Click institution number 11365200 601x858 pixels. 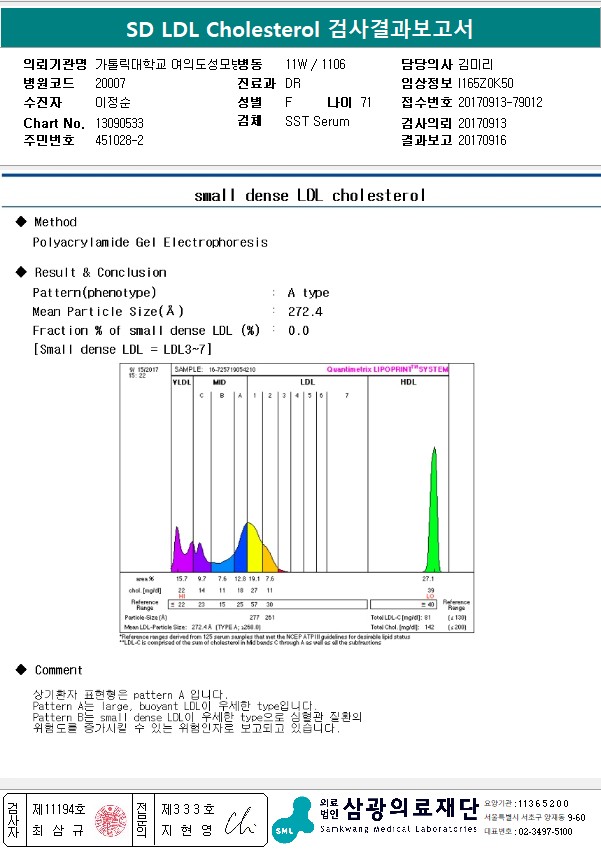click(x=544, y=803)
